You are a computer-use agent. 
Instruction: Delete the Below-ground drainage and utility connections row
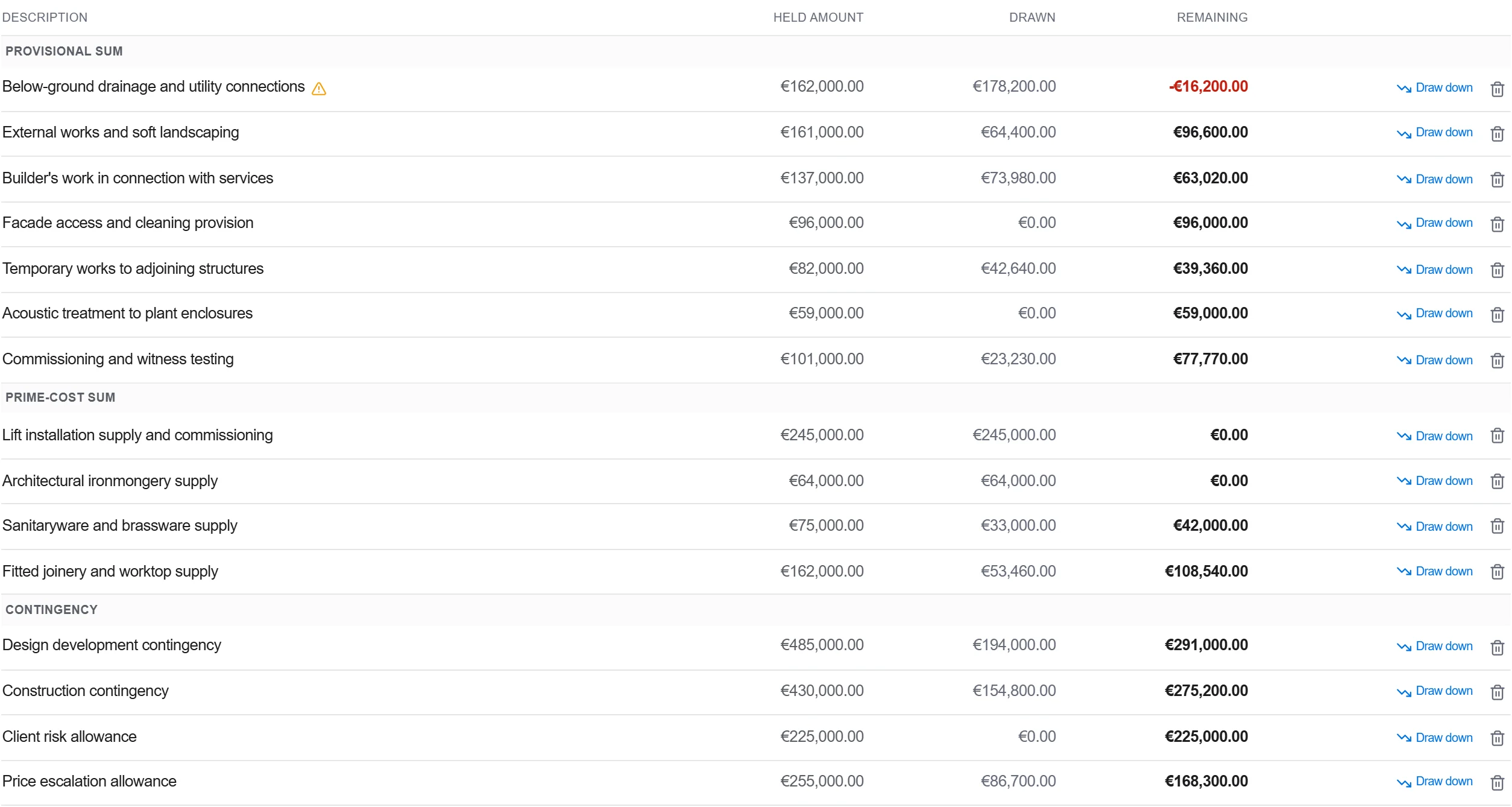(x=1497, y=89)
